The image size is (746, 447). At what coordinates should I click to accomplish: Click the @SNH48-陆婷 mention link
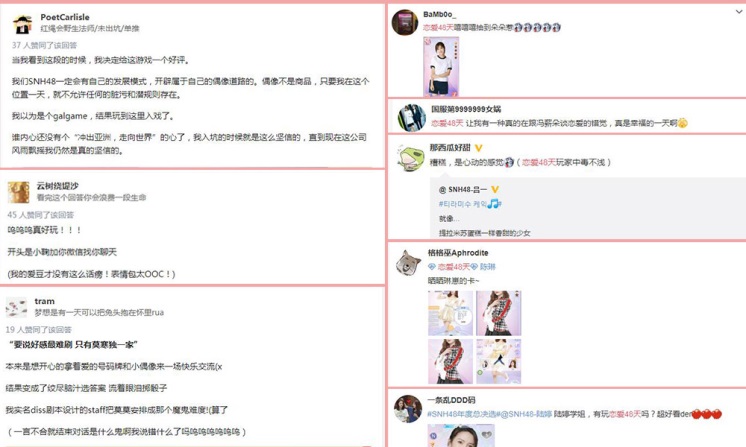(x=524, y=414)
